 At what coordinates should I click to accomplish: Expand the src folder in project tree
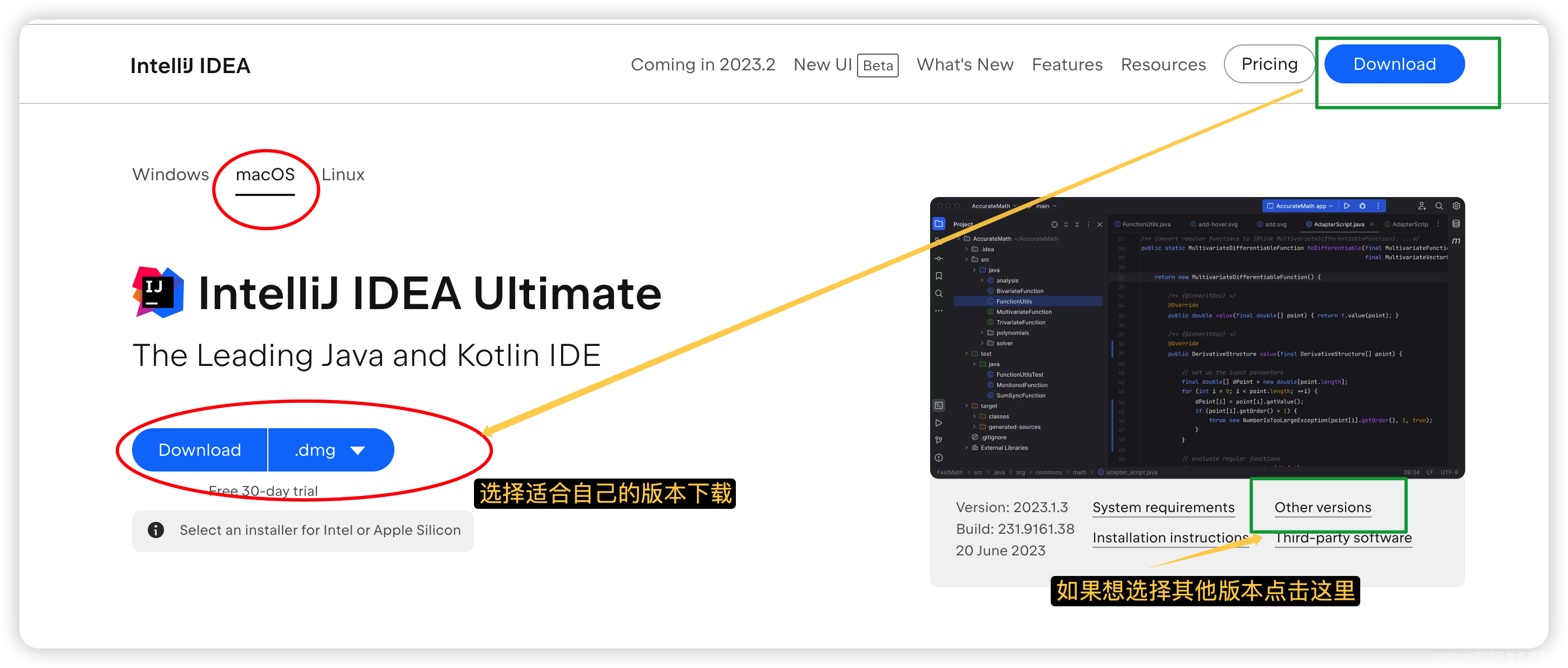click(x=966, y=259)
